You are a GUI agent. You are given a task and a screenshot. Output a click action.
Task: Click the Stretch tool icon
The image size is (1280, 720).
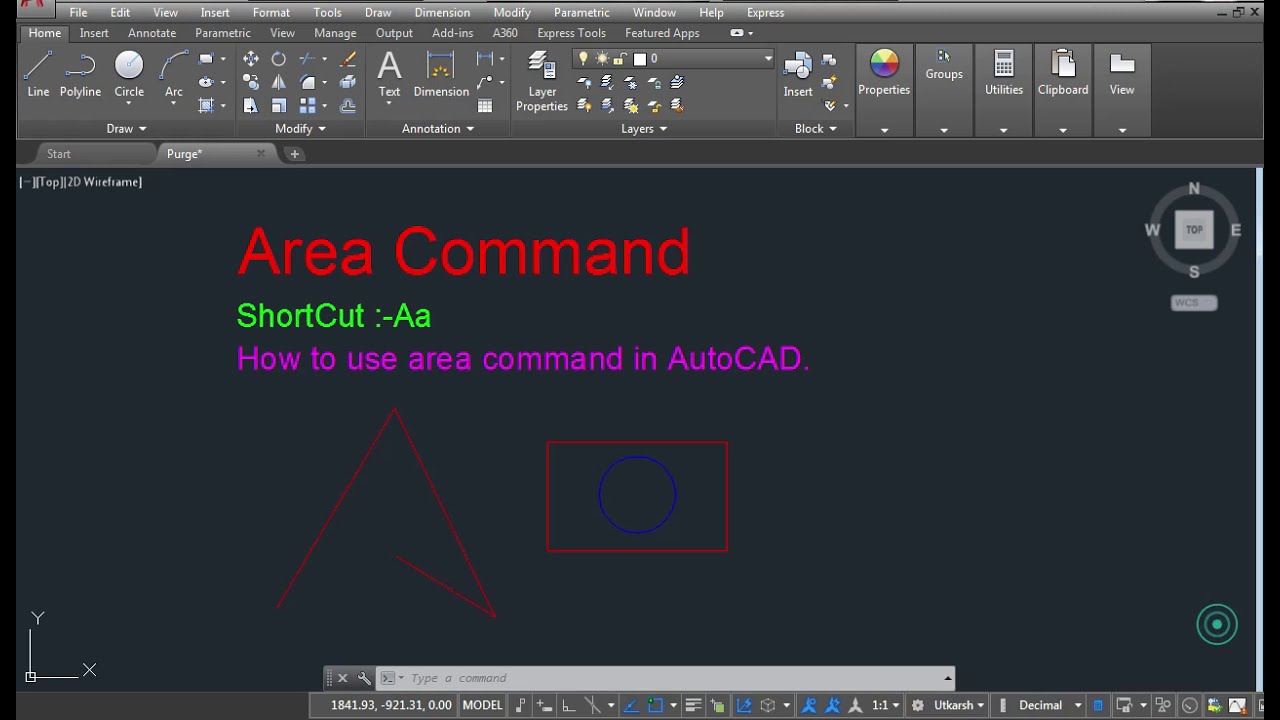point(251,105)
